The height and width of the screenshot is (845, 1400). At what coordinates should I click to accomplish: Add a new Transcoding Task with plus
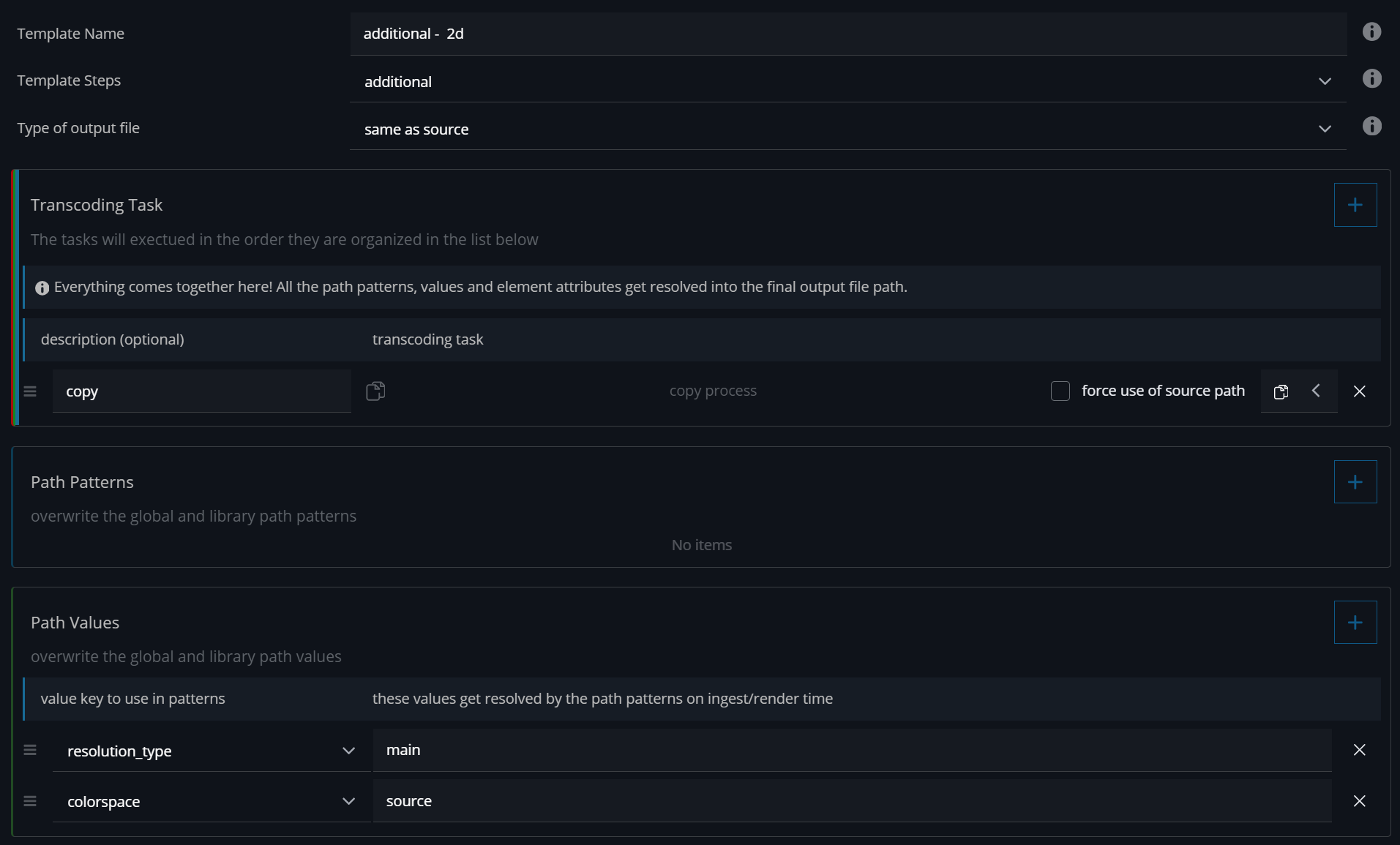pos(1355,205)
